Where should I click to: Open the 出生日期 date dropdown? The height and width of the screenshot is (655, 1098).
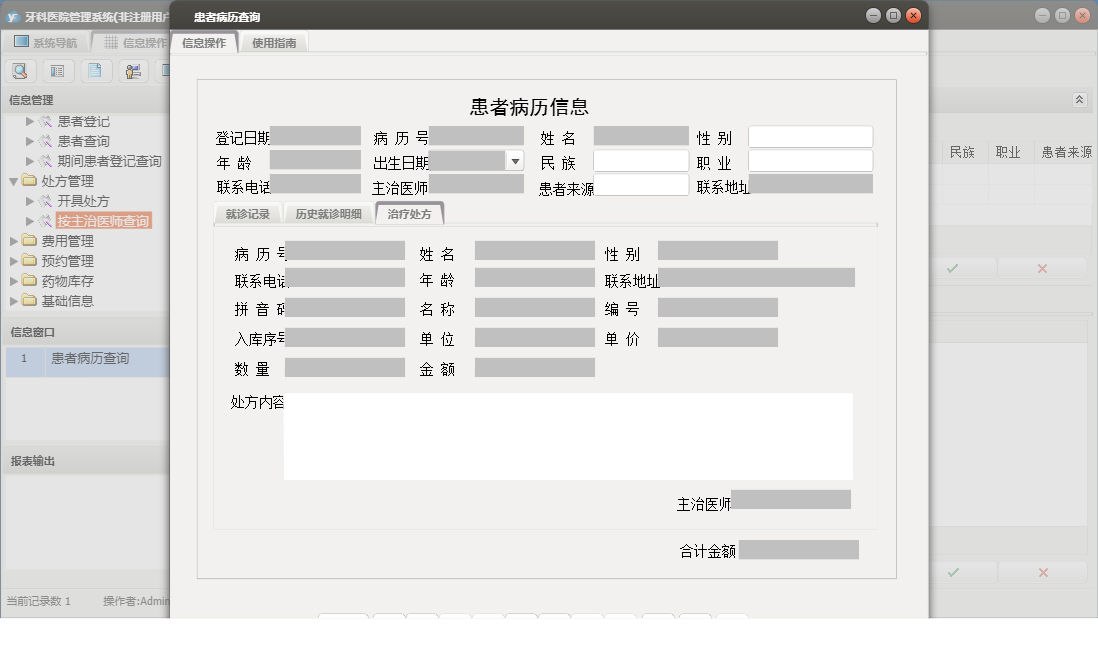pos(514,160)
